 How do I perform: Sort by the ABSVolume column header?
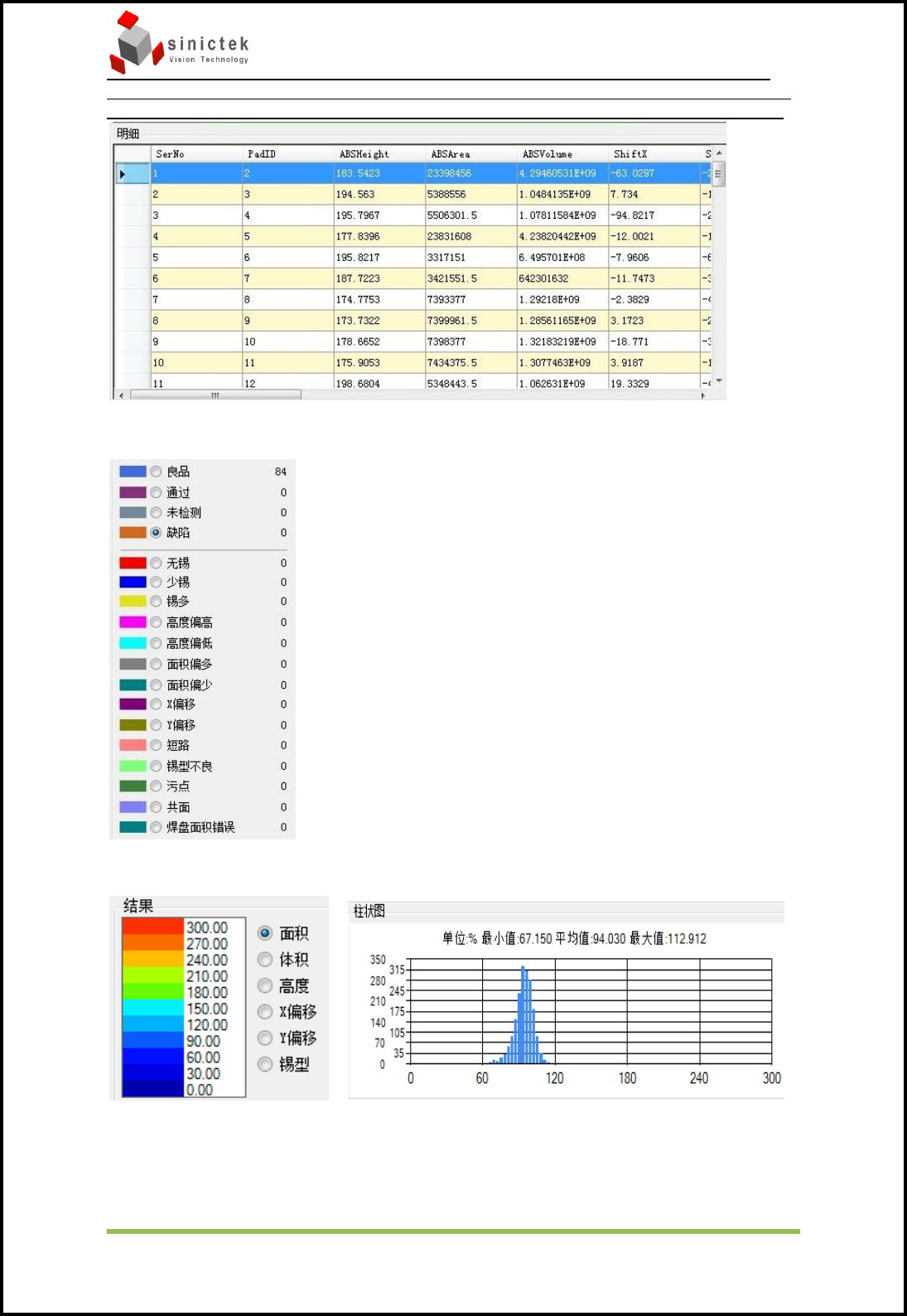562,153
